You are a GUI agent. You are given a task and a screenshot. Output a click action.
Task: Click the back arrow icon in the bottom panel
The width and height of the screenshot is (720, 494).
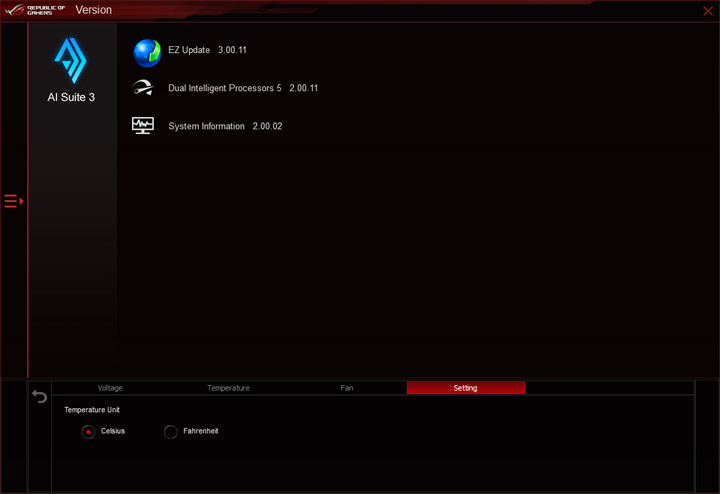39,396
